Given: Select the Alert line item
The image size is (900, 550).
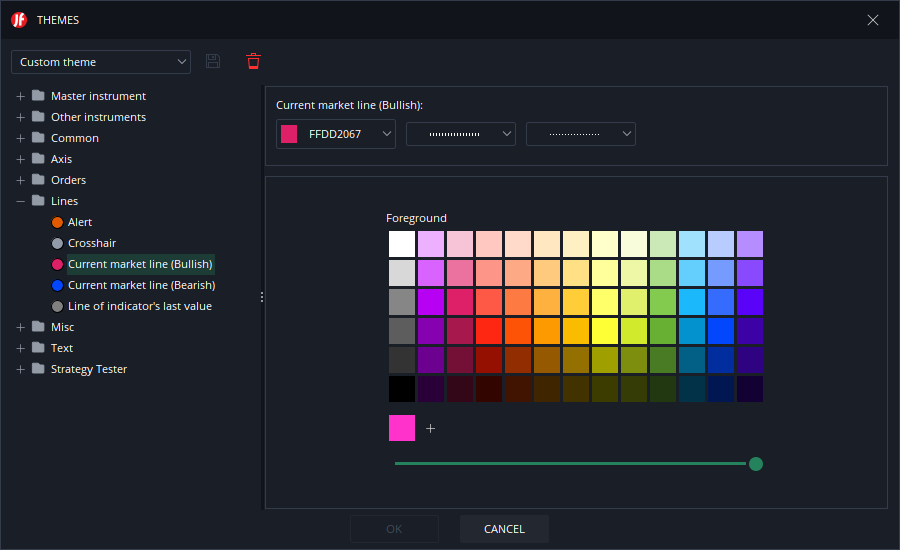Looking at the screenshot, I should [x=80, y=222].
